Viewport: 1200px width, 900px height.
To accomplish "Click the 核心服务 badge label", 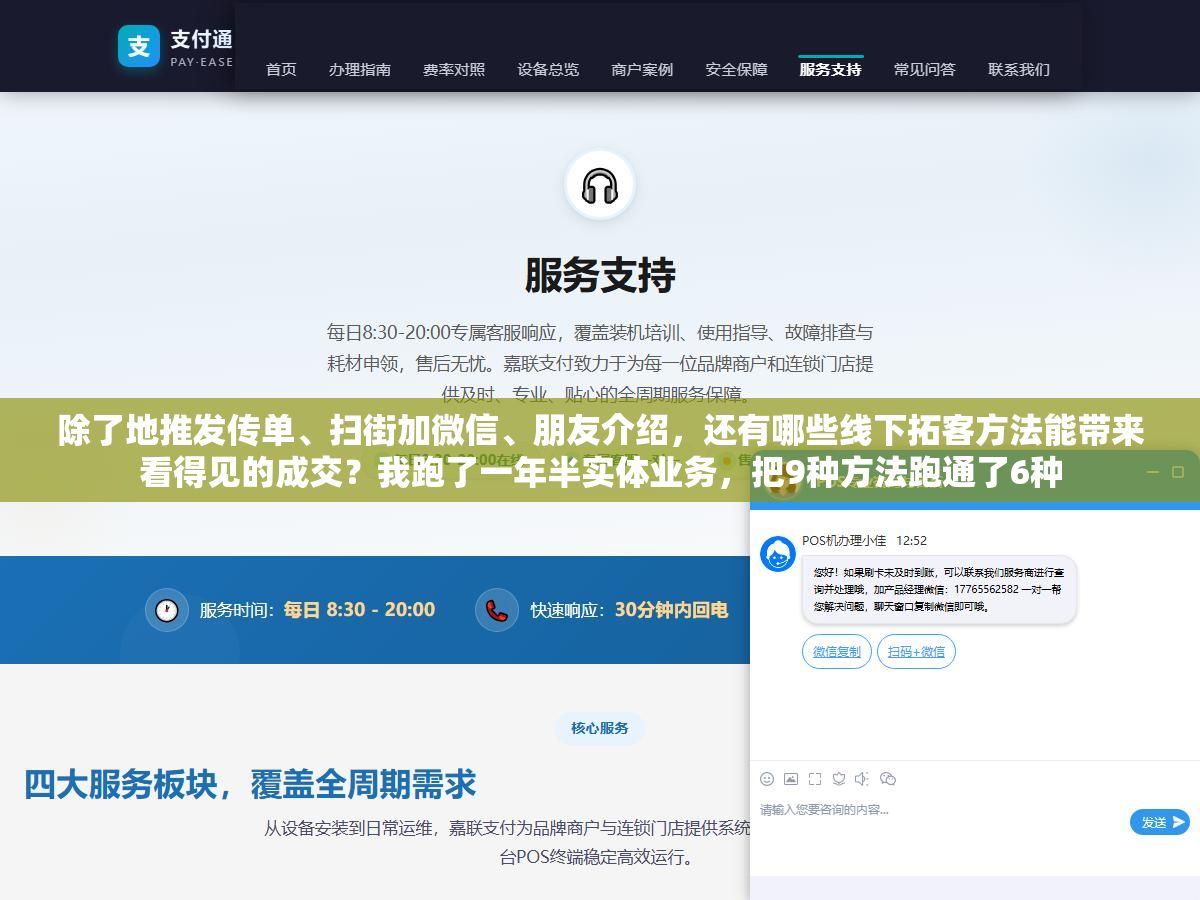I will 600,728.
